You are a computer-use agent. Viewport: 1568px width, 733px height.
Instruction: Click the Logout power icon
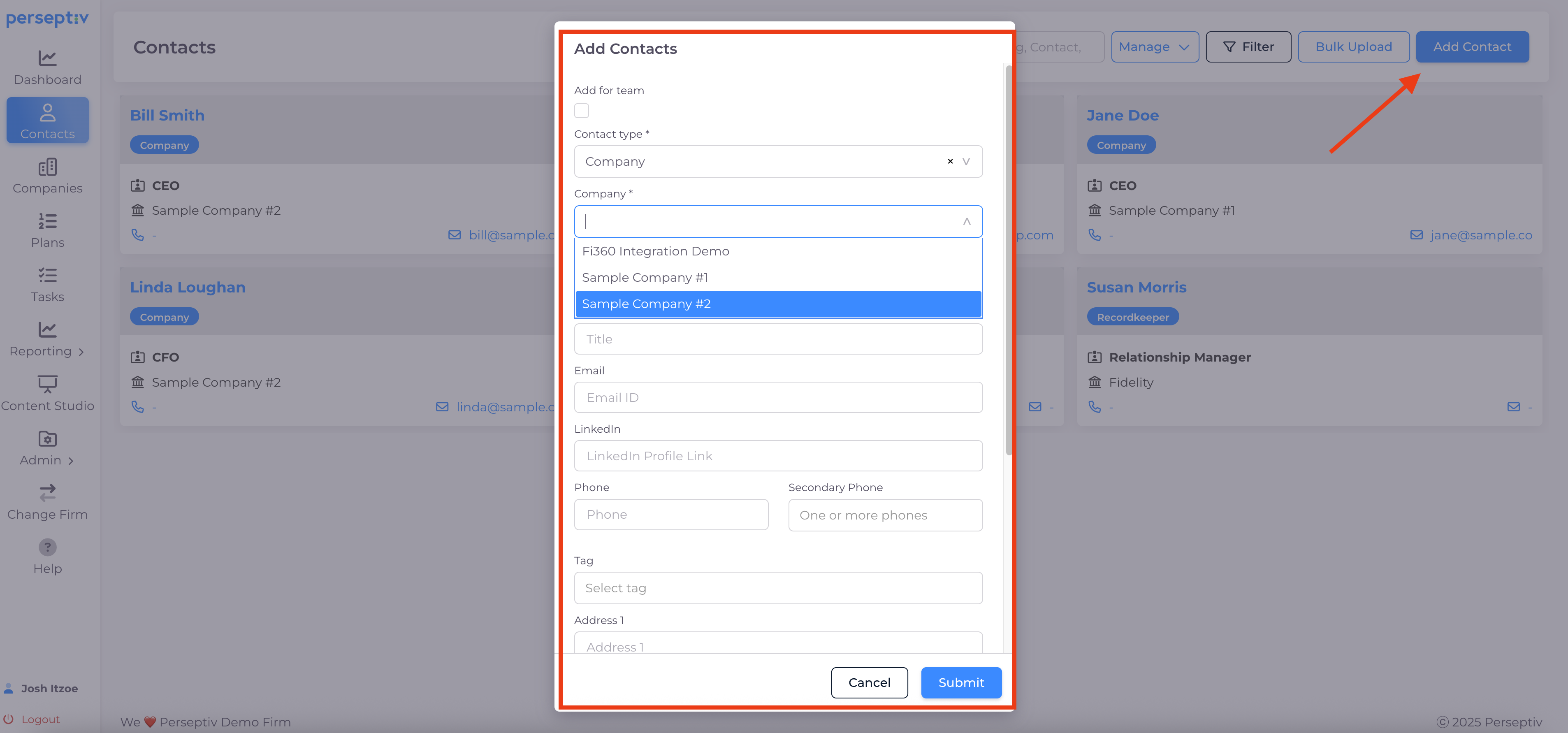coord(9,719)
